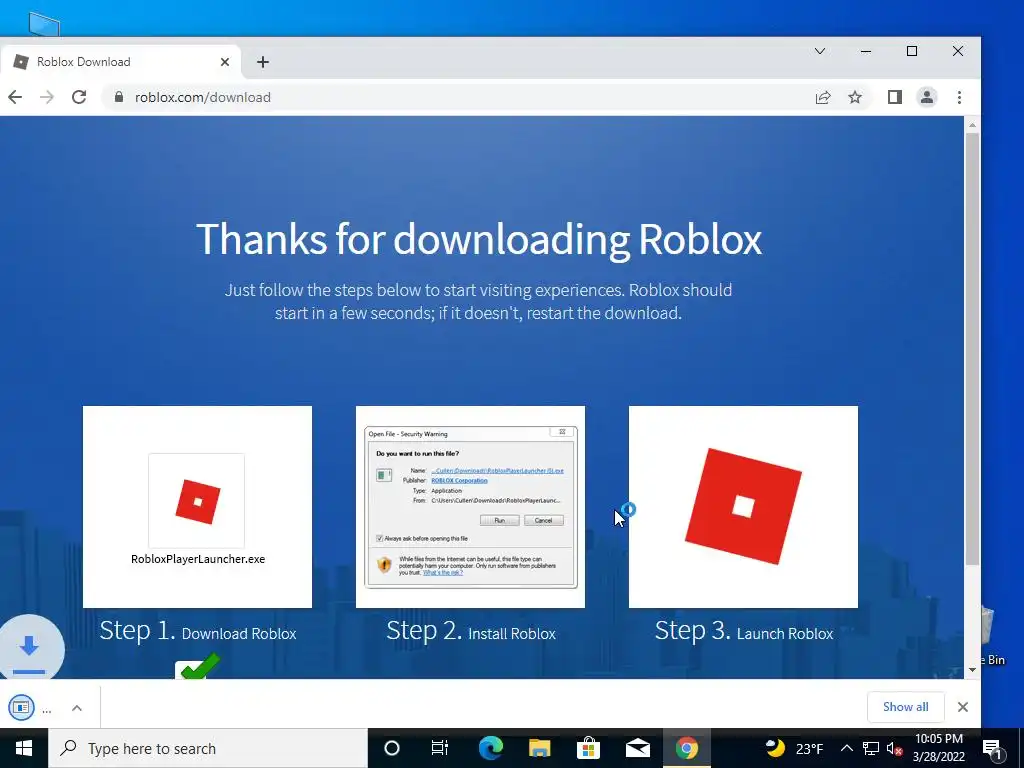This screenshot has height=768, width=1024.
Task: Launch Microsoft Edge from taskbar
Action: pos(490,748)
